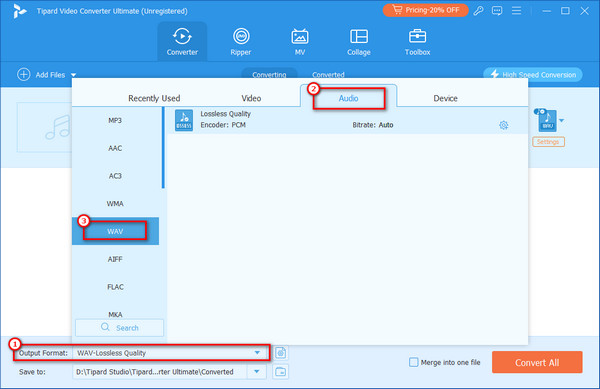
Task: Click the WAV output format file icon
Action: point(547,121)
